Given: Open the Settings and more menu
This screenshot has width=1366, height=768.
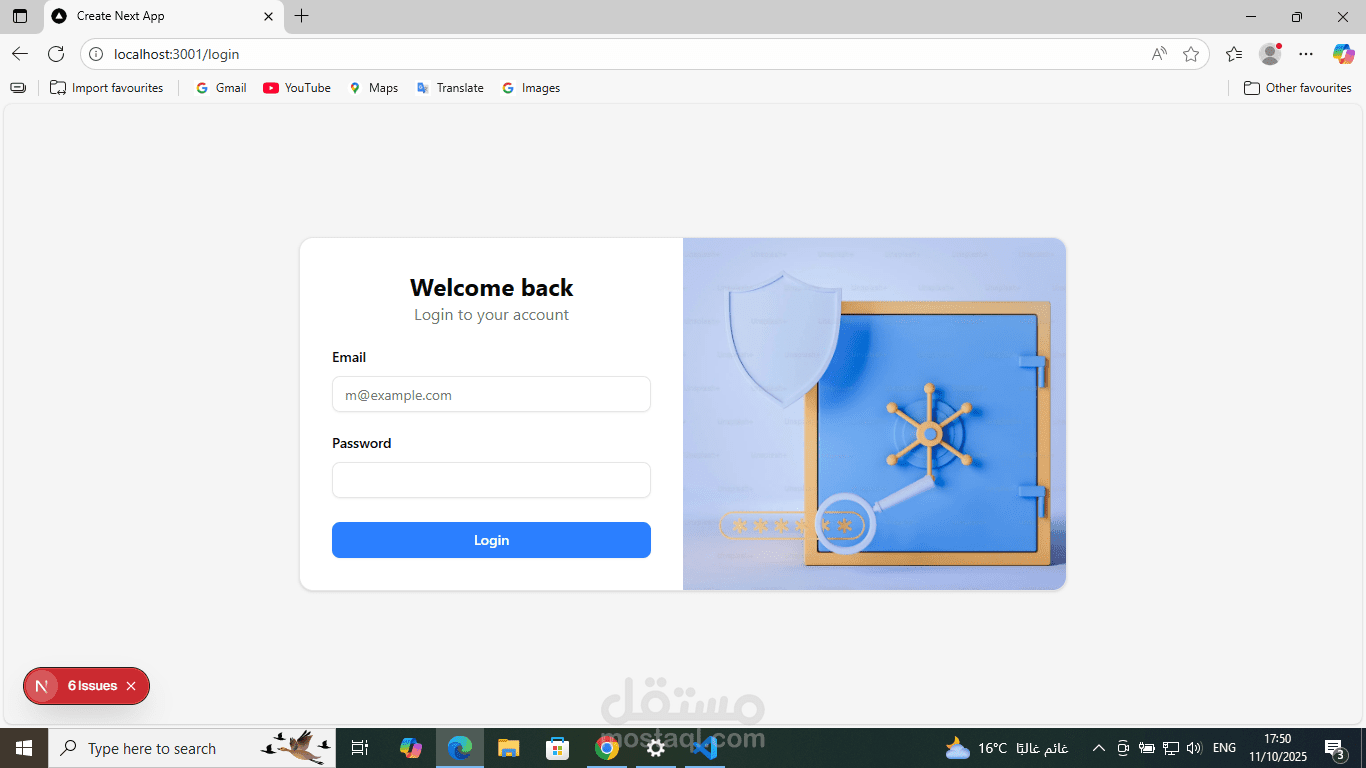Looking at the screenshot, I should click(x=1306, y=54).
